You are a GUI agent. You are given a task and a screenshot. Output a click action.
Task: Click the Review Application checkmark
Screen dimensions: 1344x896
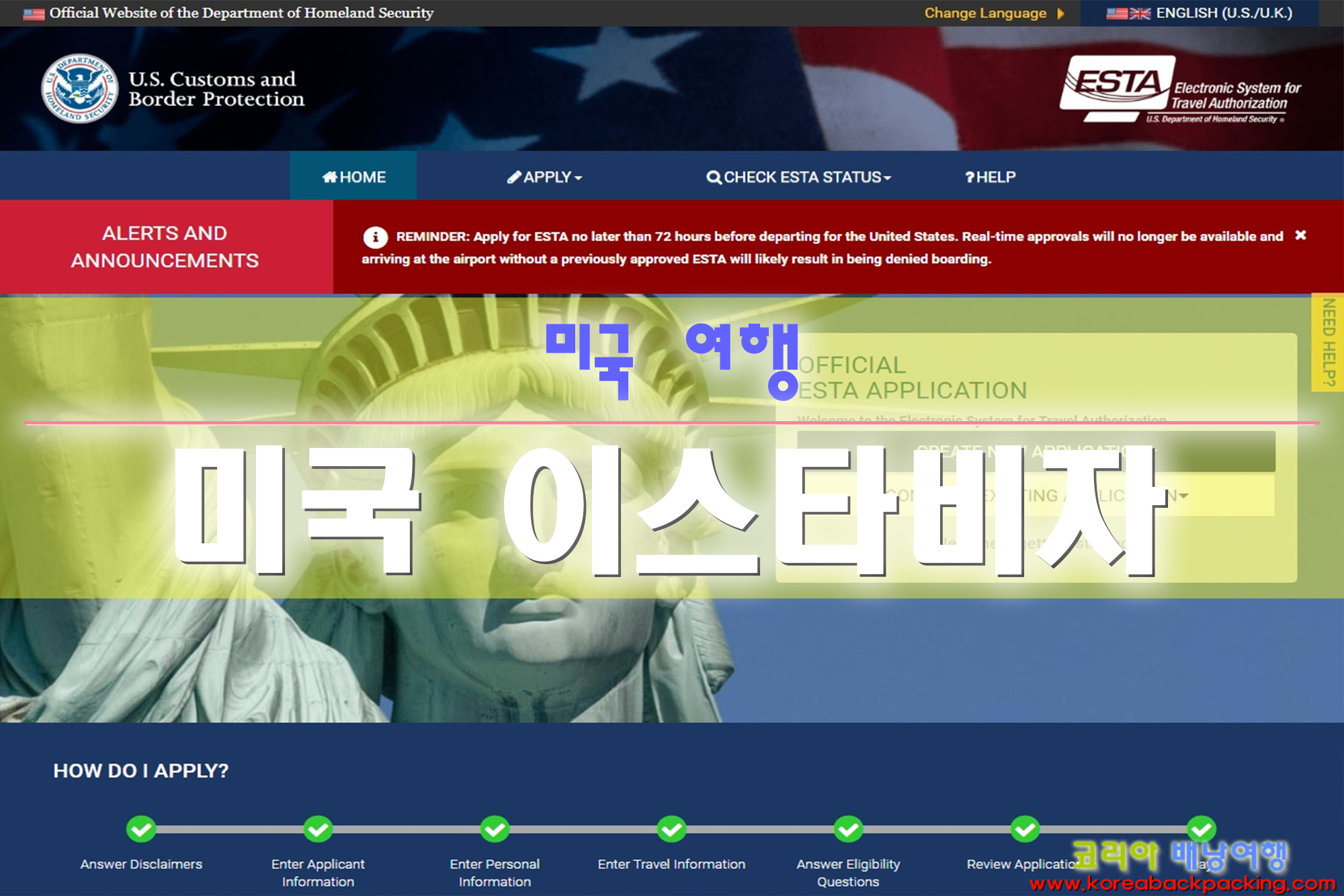[1025, 829]
